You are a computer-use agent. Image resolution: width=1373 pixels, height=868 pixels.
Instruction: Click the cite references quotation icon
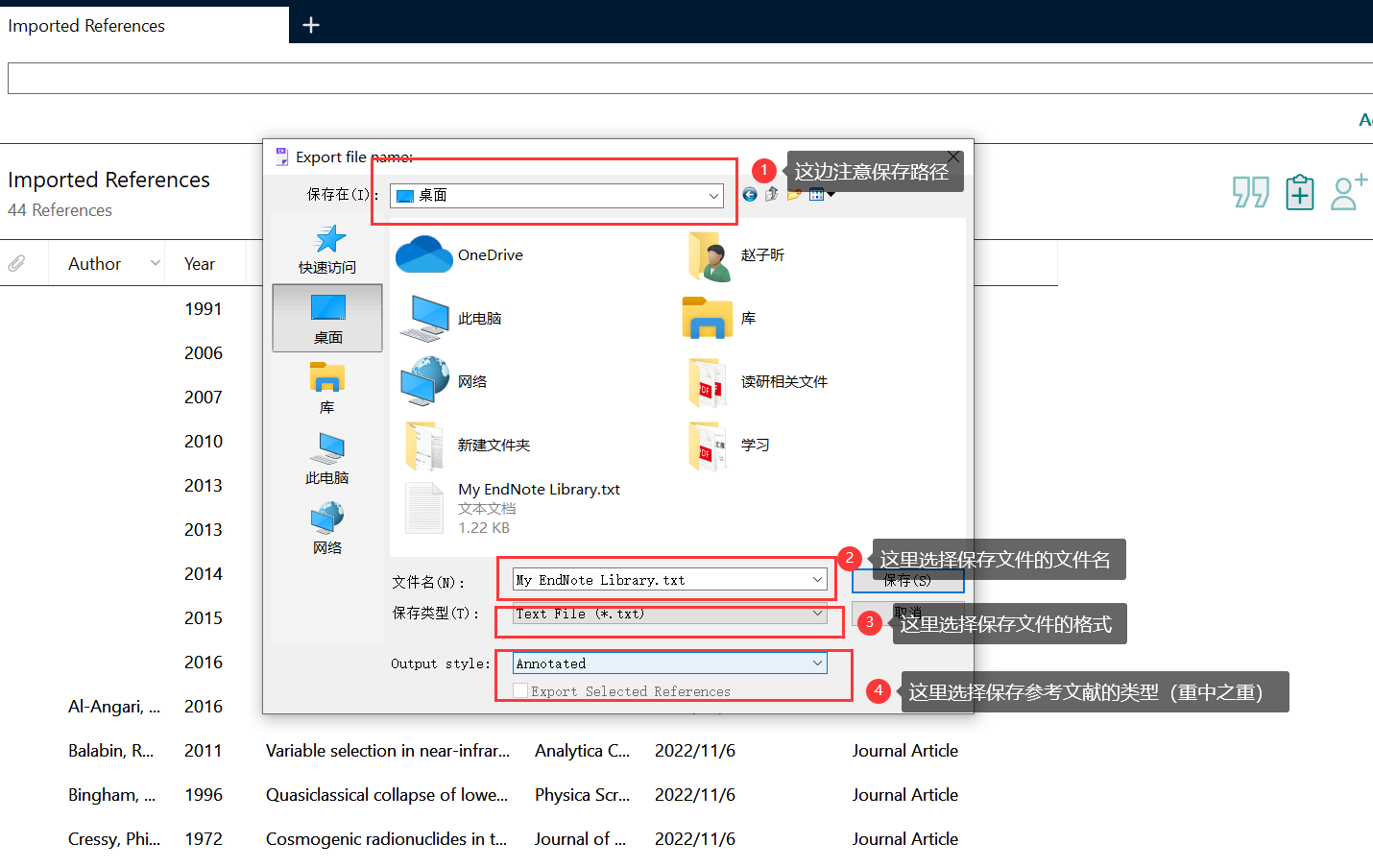tap(1250, 192)
